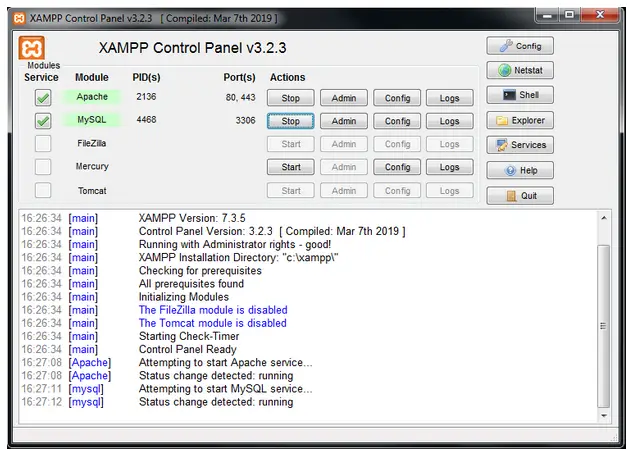
Task: Click Apache PID 2136
Action: 146,97
